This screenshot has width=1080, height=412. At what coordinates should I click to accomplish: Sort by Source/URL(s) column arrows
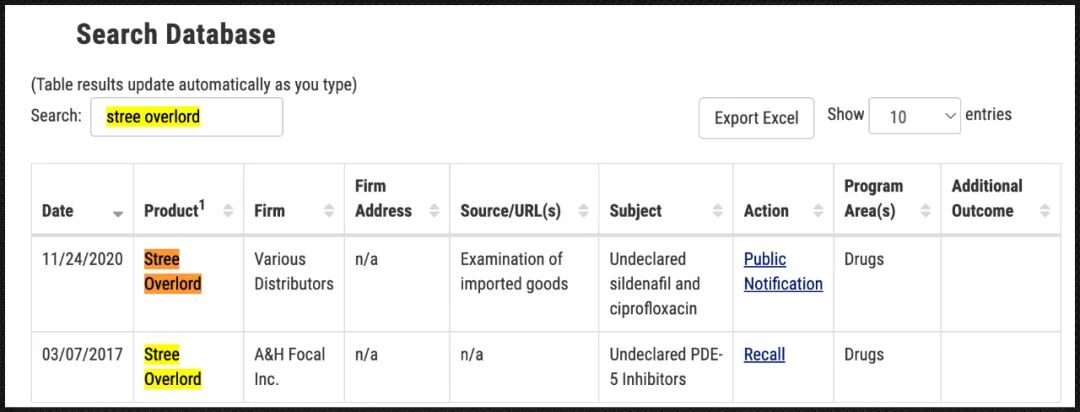click(x=584, y=211)
